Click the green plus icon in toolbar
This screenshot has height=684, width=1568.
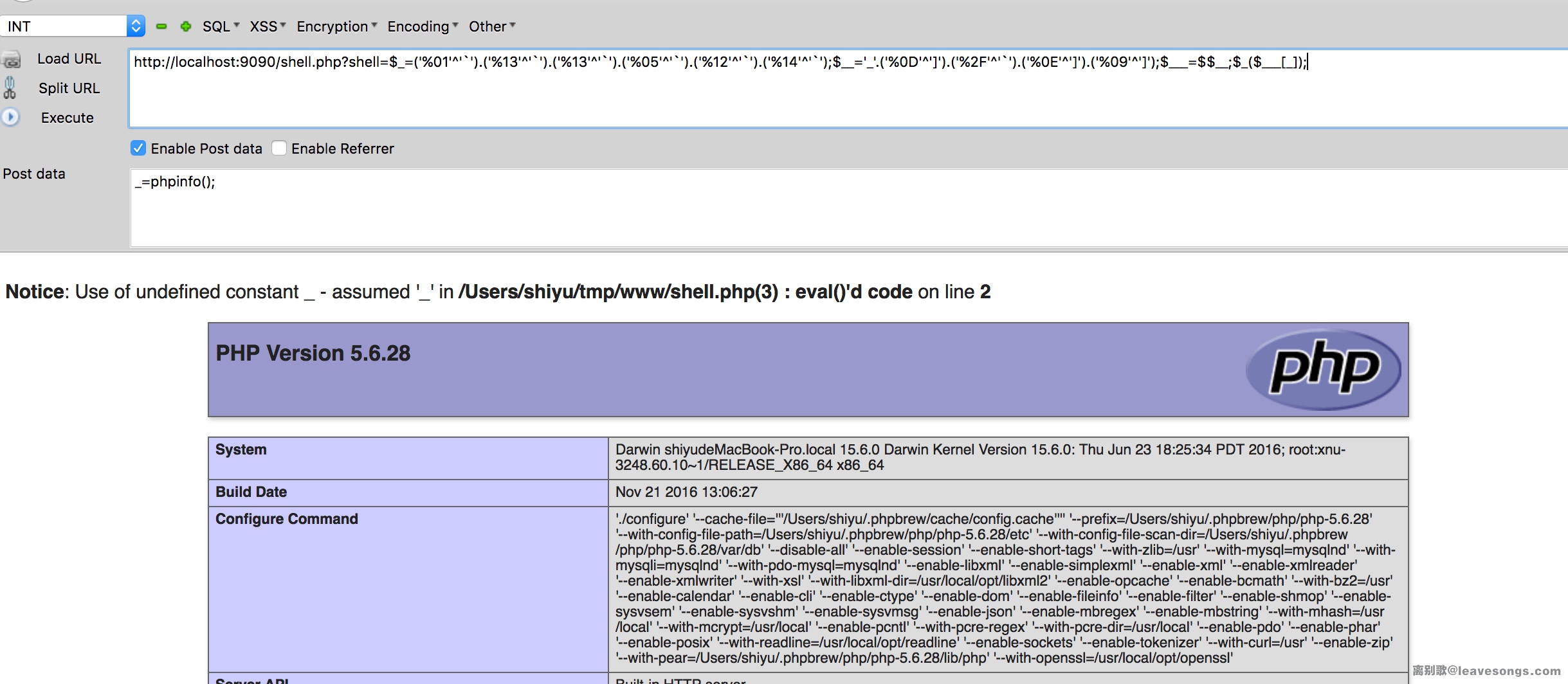(186, 26)
